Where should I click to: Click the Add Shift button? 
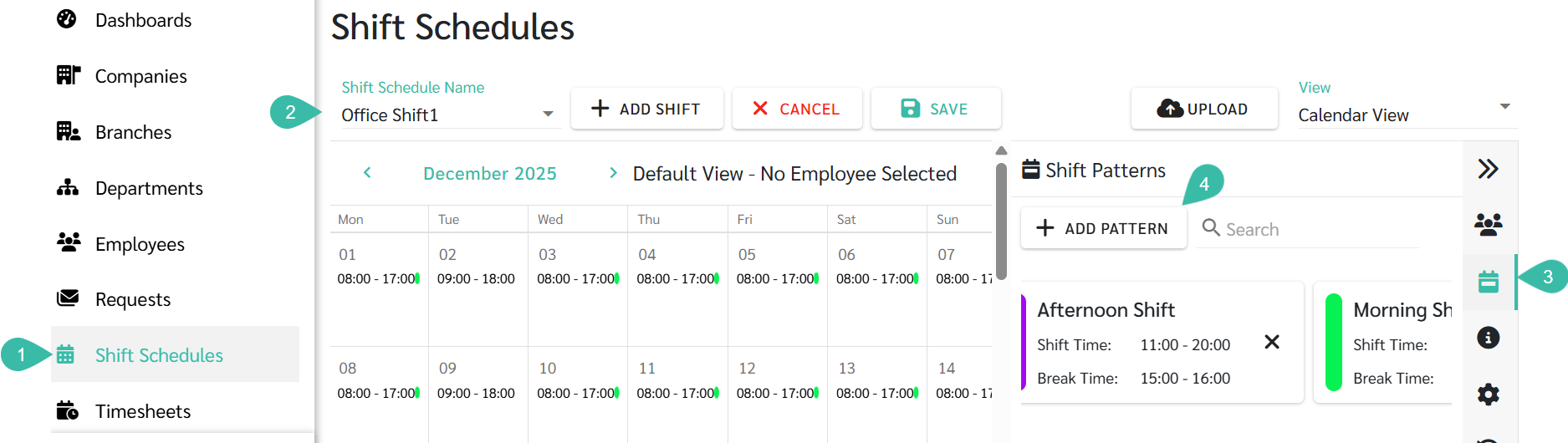(x=646, y=109)
